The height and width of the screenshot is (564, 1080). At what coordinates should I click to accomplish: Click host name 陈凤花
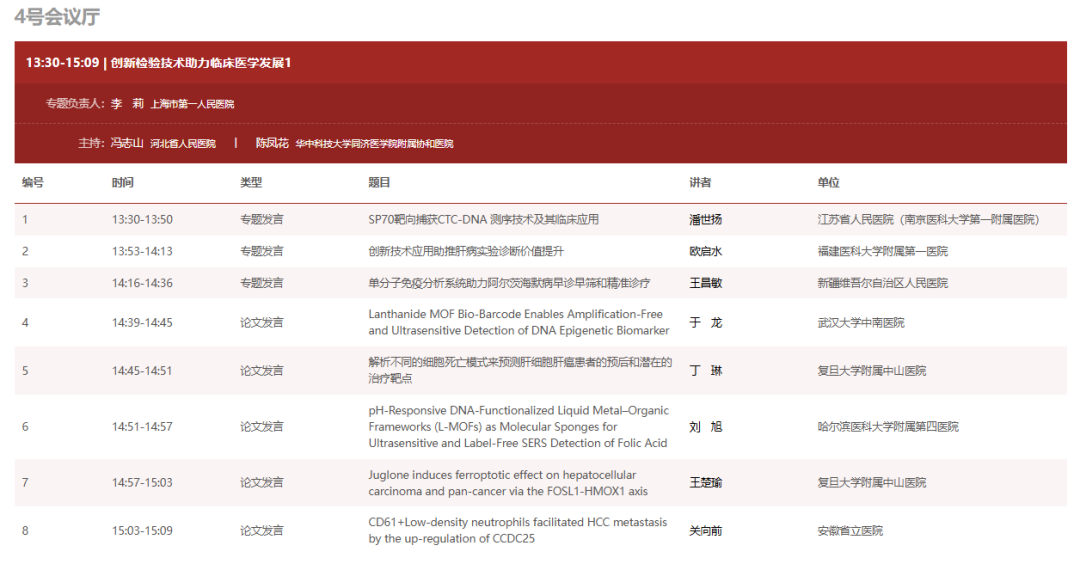[x=272, y=143]
